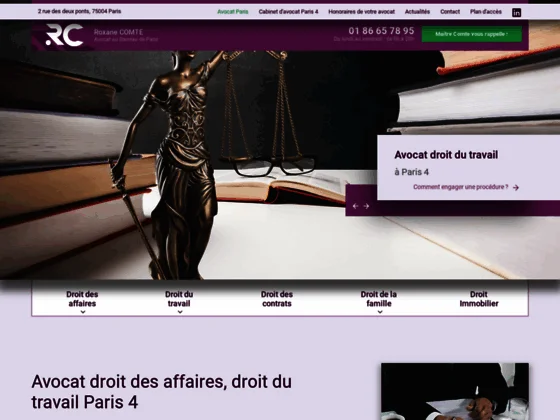The width and height of the screenshot is (560, 420).
Task: Click arrow beside 'Comment engager une procédure ?'
Action: point(516,188)
